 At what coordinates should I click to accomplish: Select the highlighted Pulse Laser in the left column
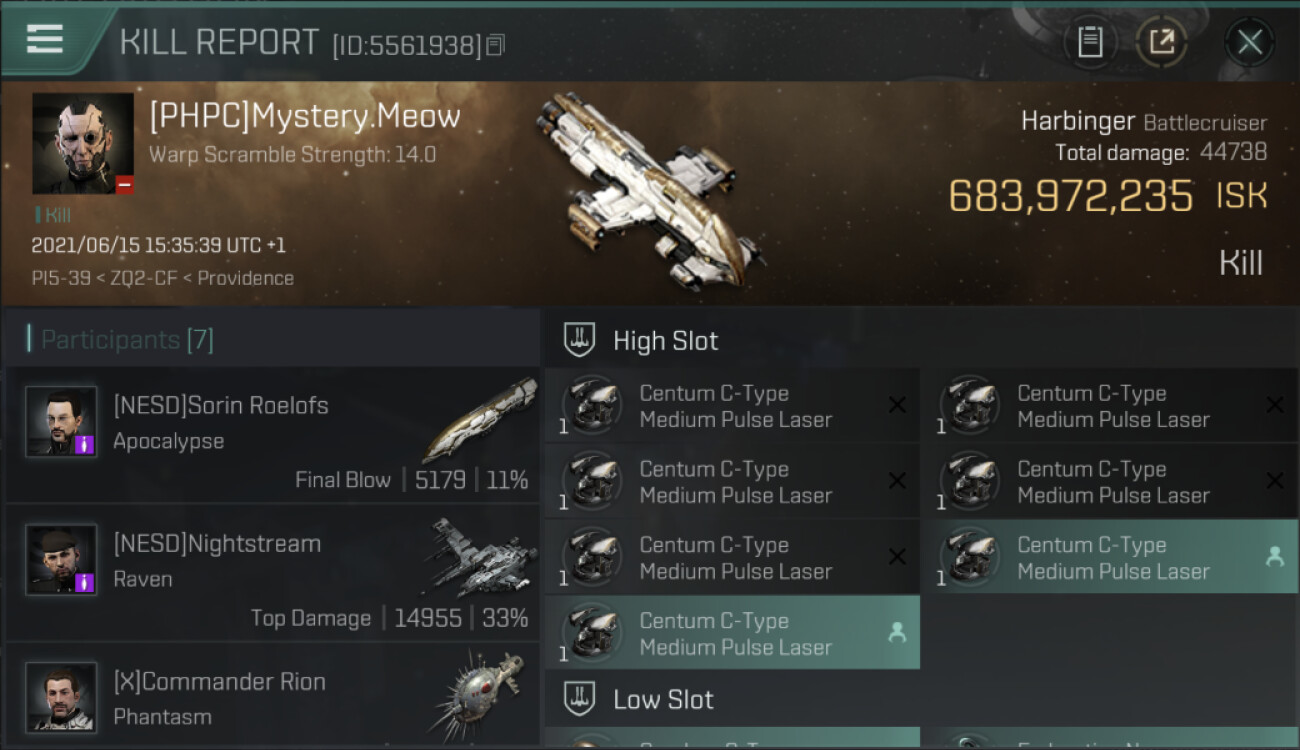coord(732,634)
